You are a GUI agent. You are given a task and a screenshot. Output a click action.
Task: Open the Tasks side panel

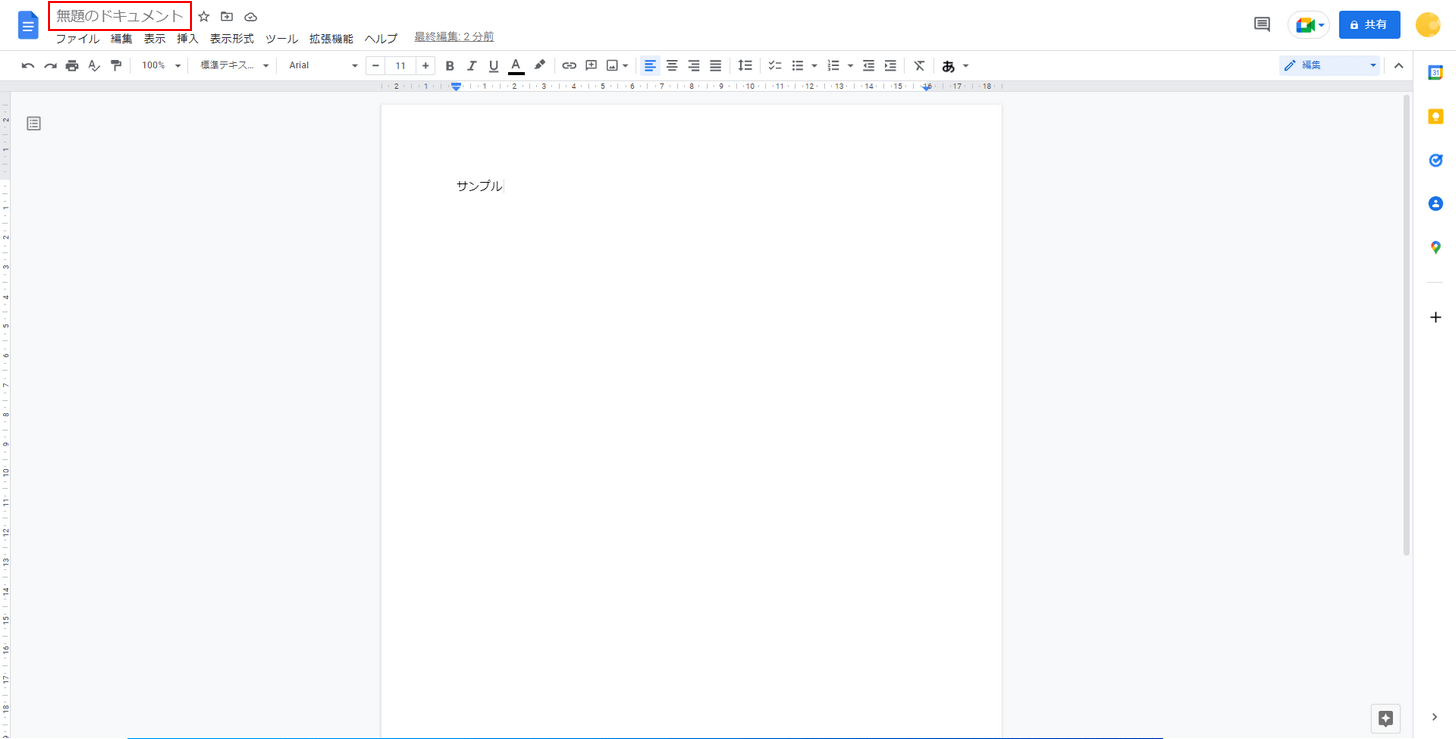1435,160
